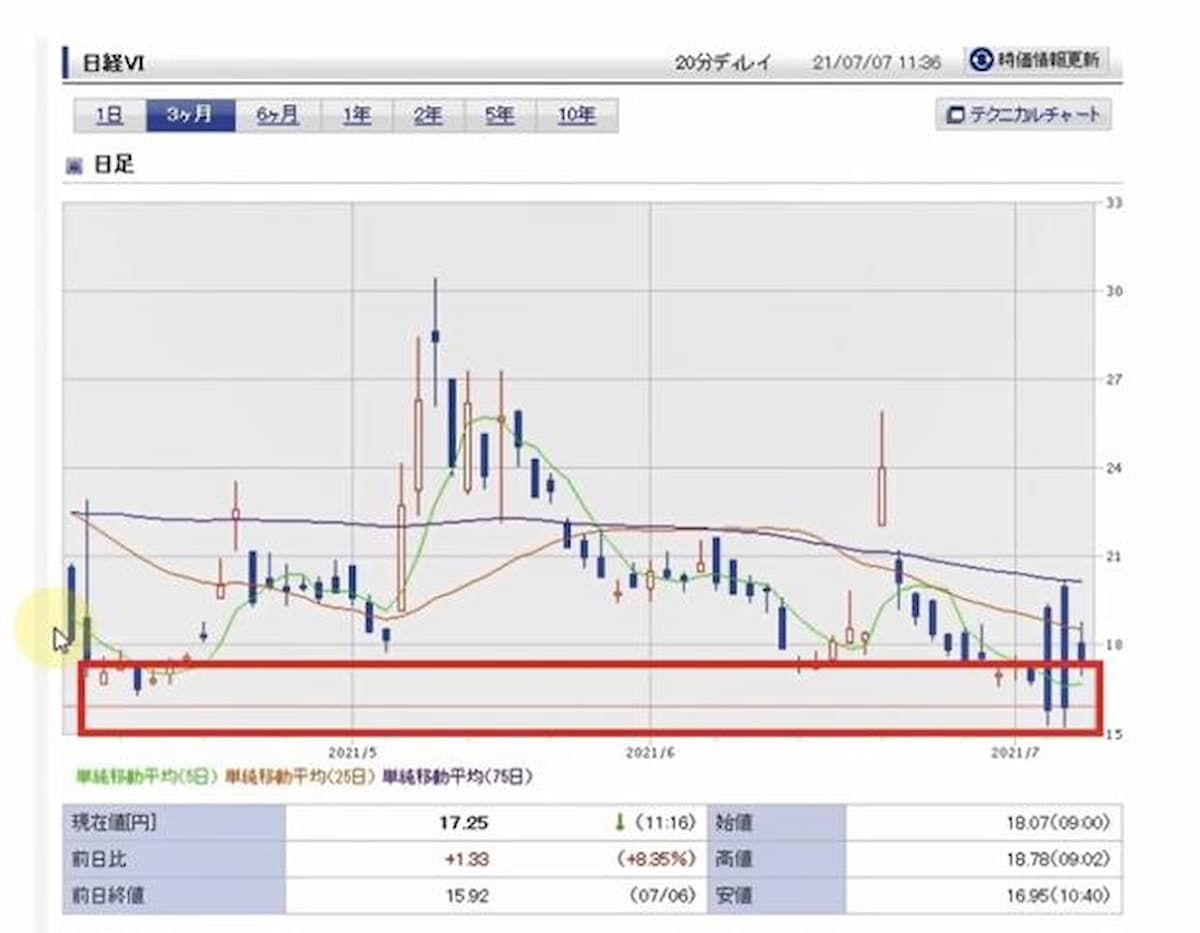Click the refresh icon in 時価情報更新
The image size is (1200, 933).
point(979,60)
